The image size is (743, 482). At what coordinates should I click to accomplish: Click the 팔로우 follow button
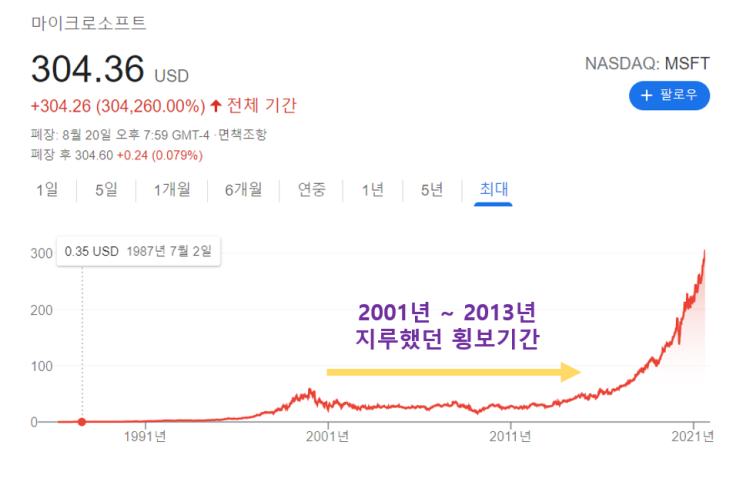click(669, 96)
